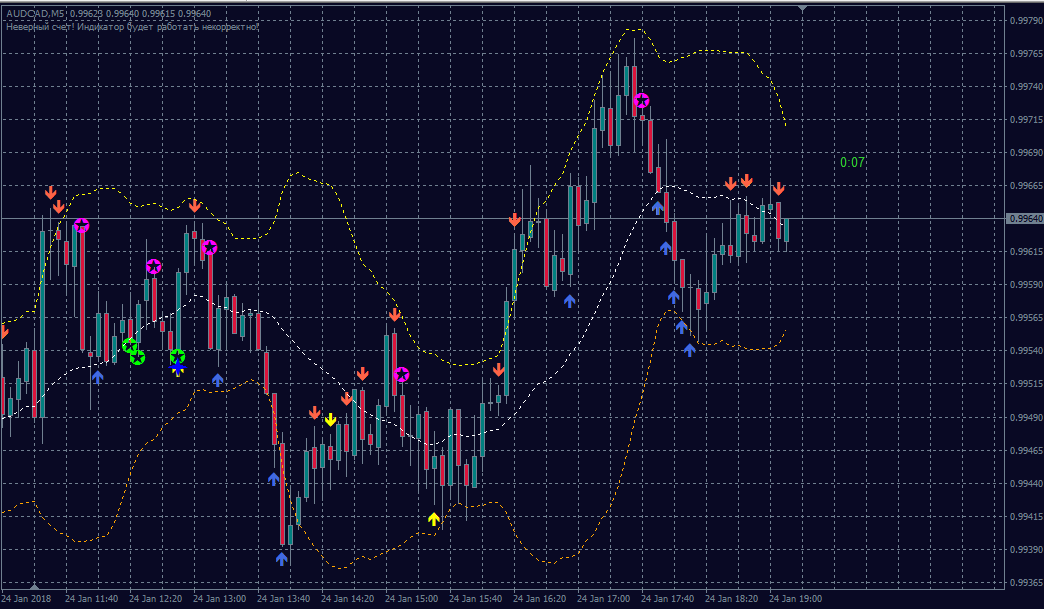Viewport: 1044px width, 609px height.
Task: Select magenta star marker at the price peak
Action: click(641, 100)
